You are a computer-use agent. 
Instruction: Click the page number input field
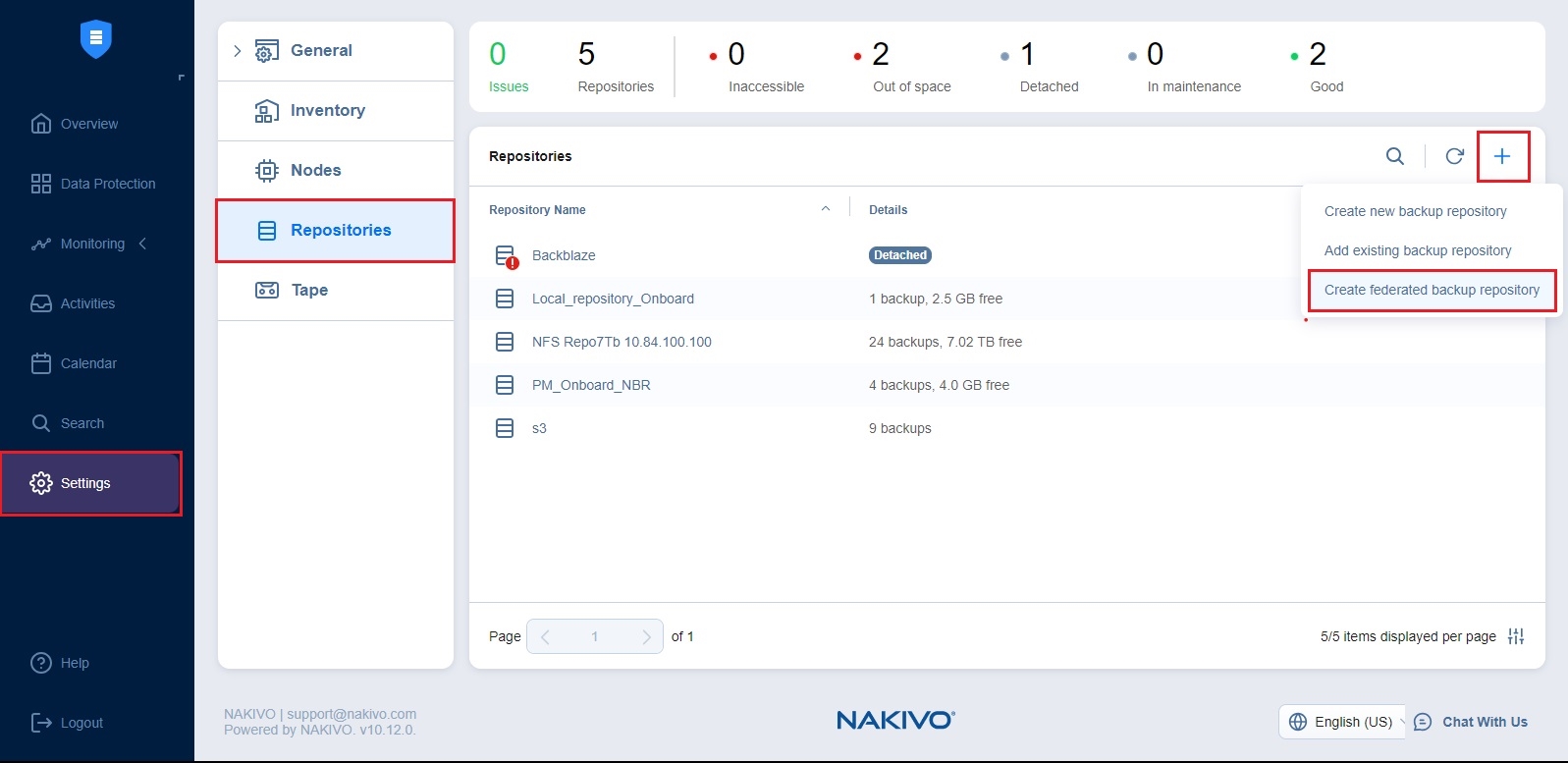(x=594, y=636)
